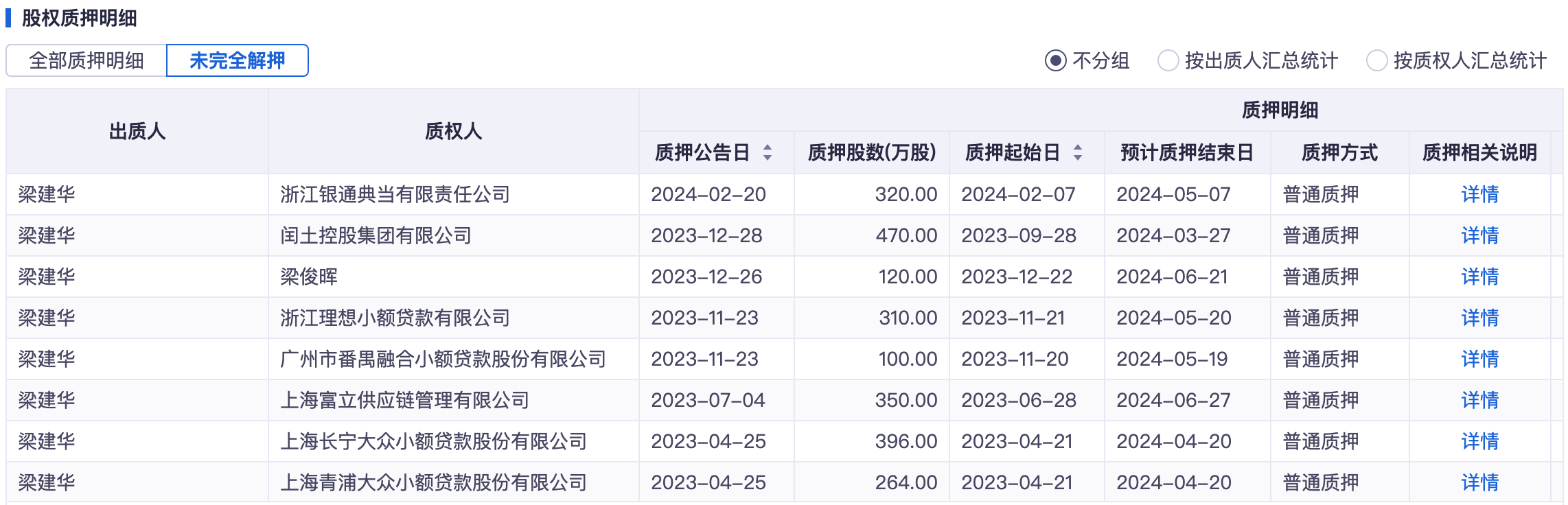Viewport: 1568px width, 505px height.
Task: Click 质权人 cell 梁俊晖
Action: (309, 277)
